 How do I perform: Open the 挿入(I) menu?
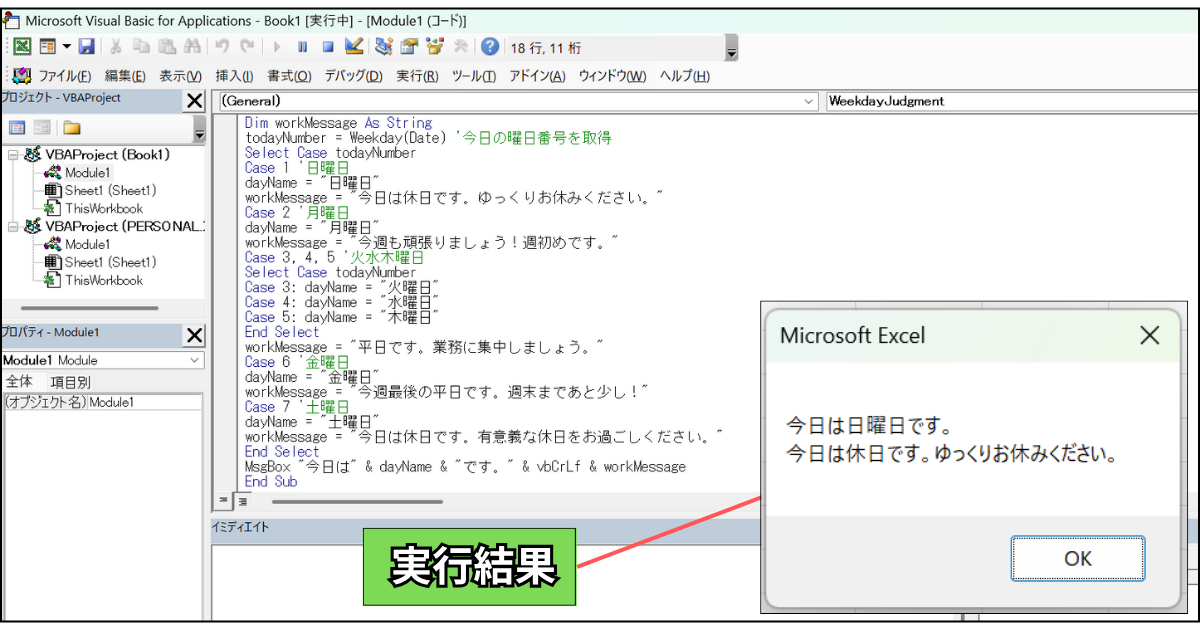[x=234, y=76]
